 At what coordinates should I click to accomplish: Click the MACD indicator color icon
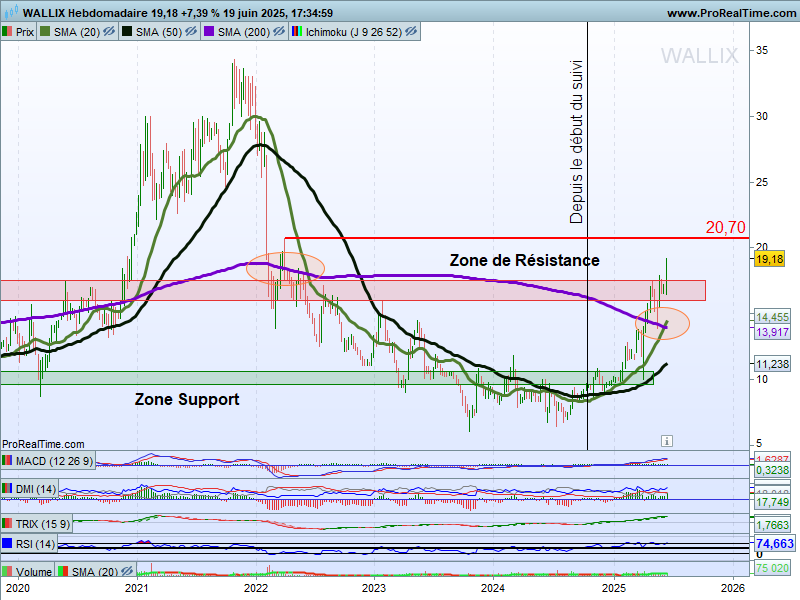[x=7, y=461]
